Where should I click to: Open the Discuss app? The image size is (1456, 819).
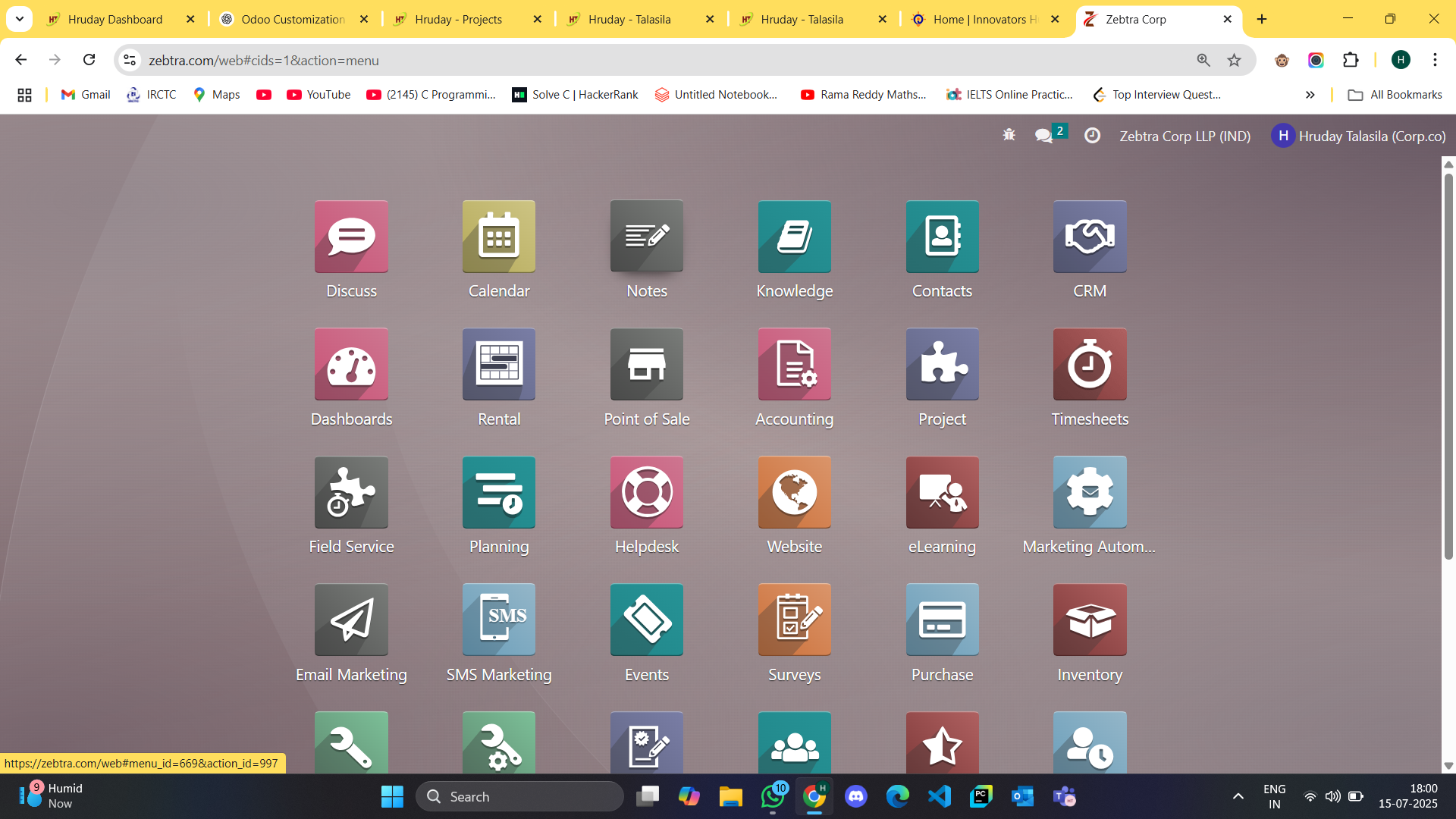tap(351, 237)
